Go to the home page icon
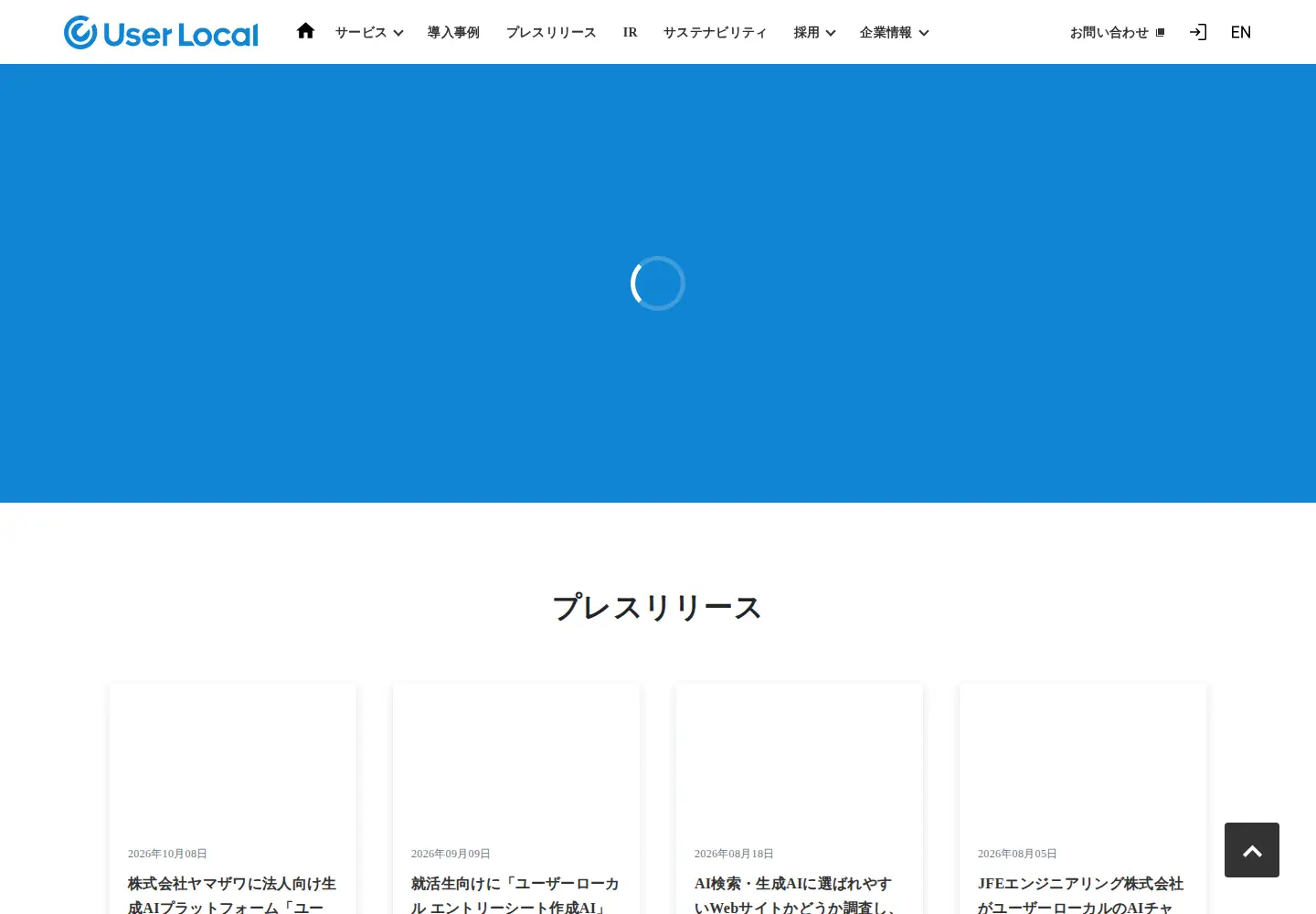 click(x=305, y=31)
